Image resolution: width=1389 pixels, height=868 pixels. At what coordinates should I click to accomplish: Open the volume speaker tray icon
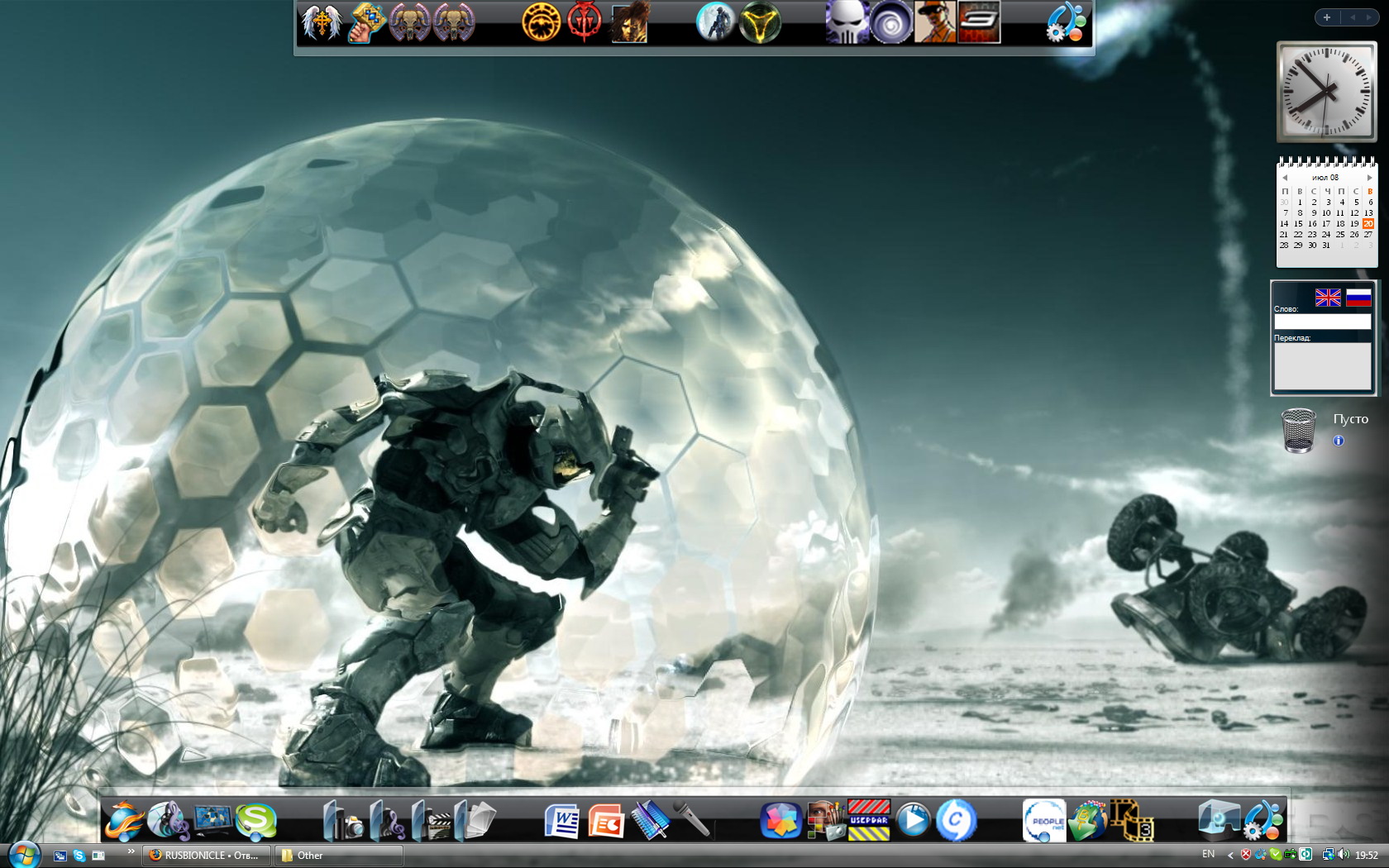[1343, 855]
